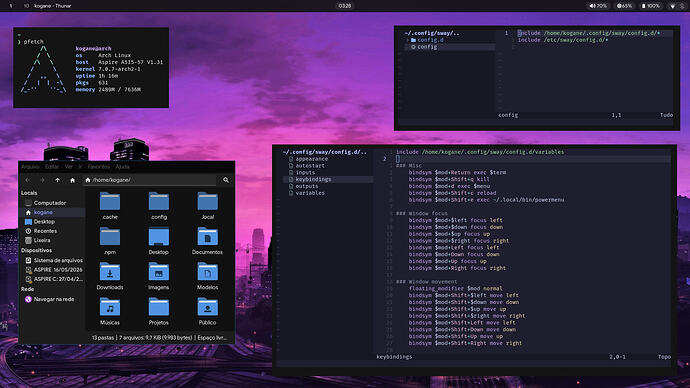Click ~/.config/sway/config.d/.. tree header
This screenshot has height=388, width=690.
point(324,152)
